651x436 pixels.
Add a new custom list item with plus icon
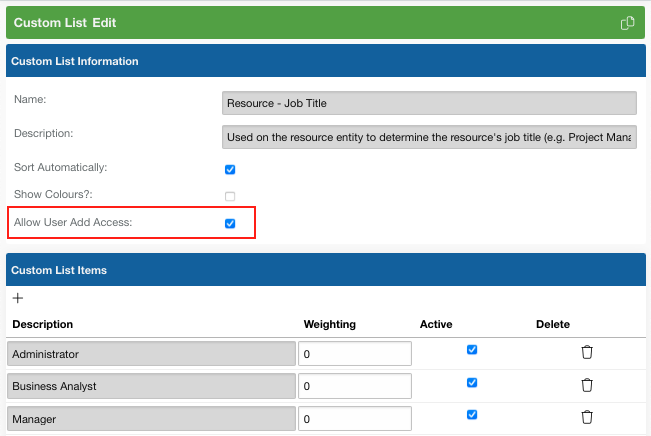pos(18,298)
